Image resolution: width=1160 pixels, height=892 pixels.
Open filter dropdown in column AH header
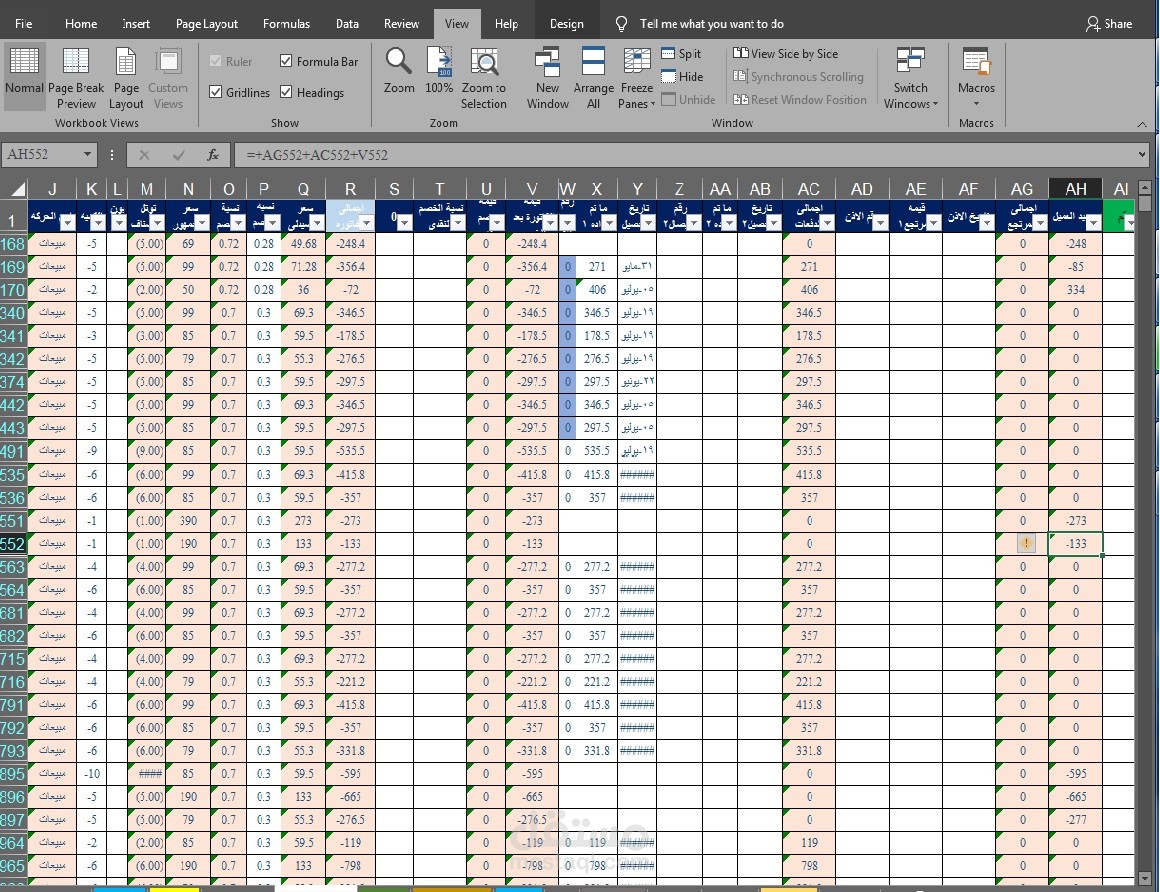coord(1093,223)
